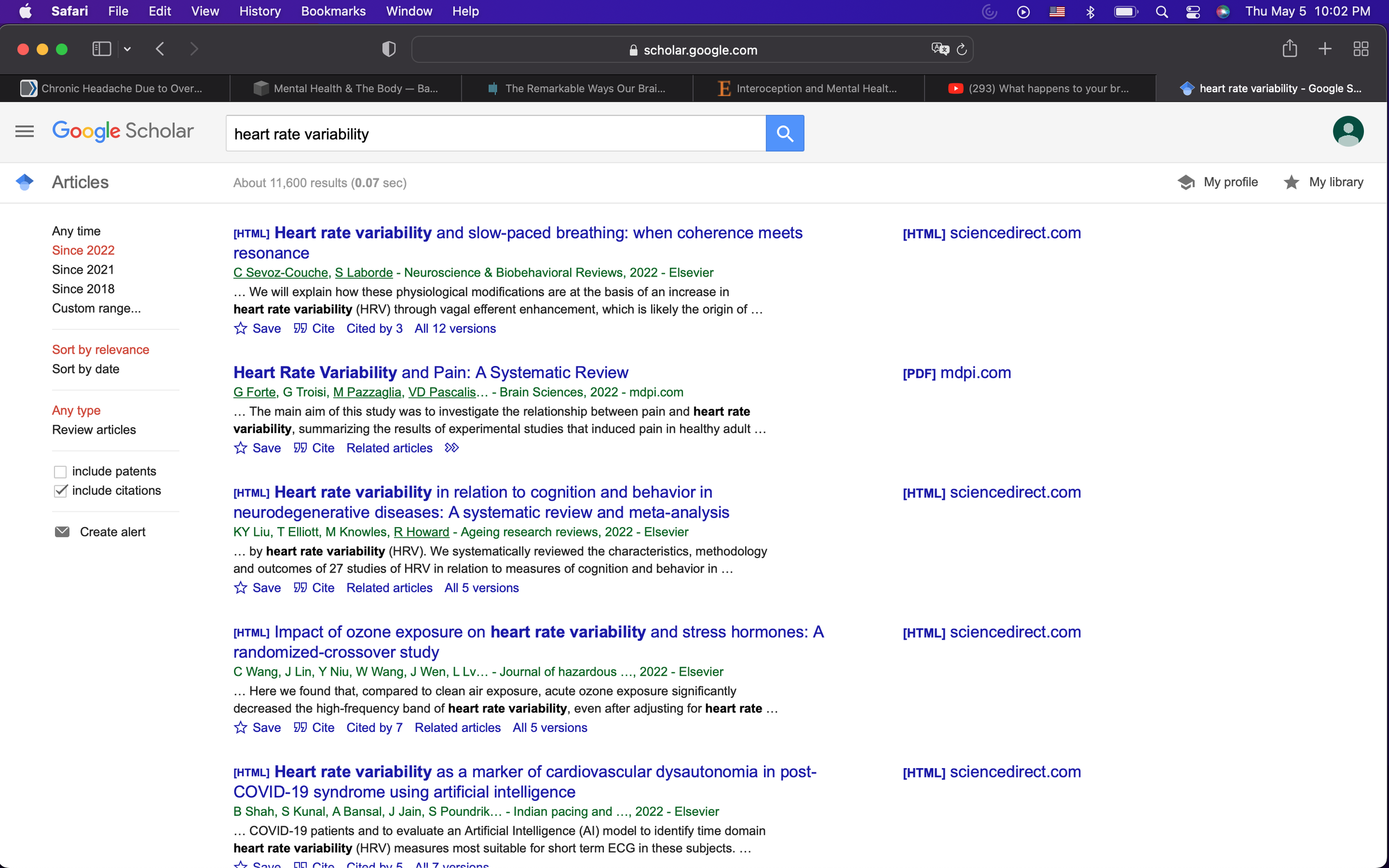Click the Save star on first result
Image resolution: width=1389 pixels, height=868 pixels.
241,328
